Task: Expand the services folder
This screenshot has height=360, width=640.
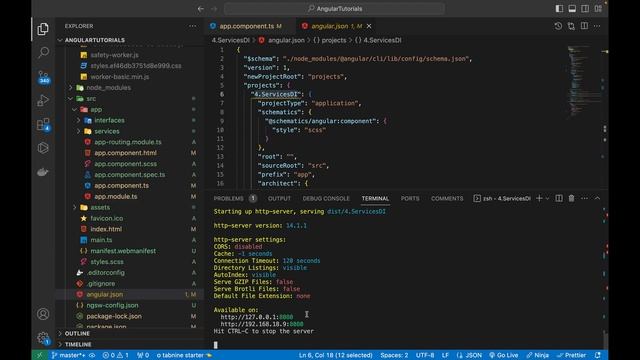Action: click(107, 131)
